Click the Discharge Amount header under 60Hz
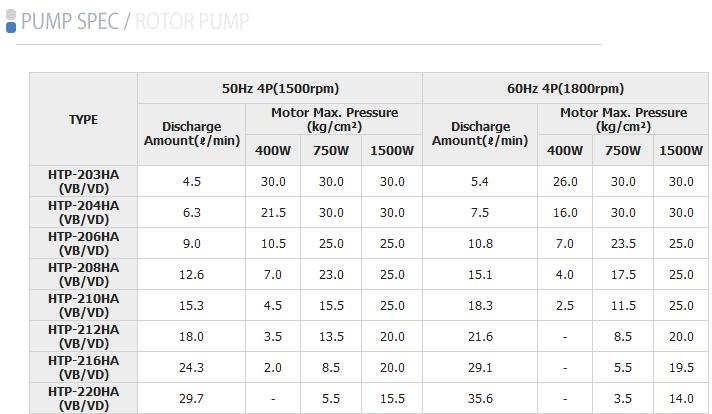Screen dimensions: 712x414 (x=480, y=134)
